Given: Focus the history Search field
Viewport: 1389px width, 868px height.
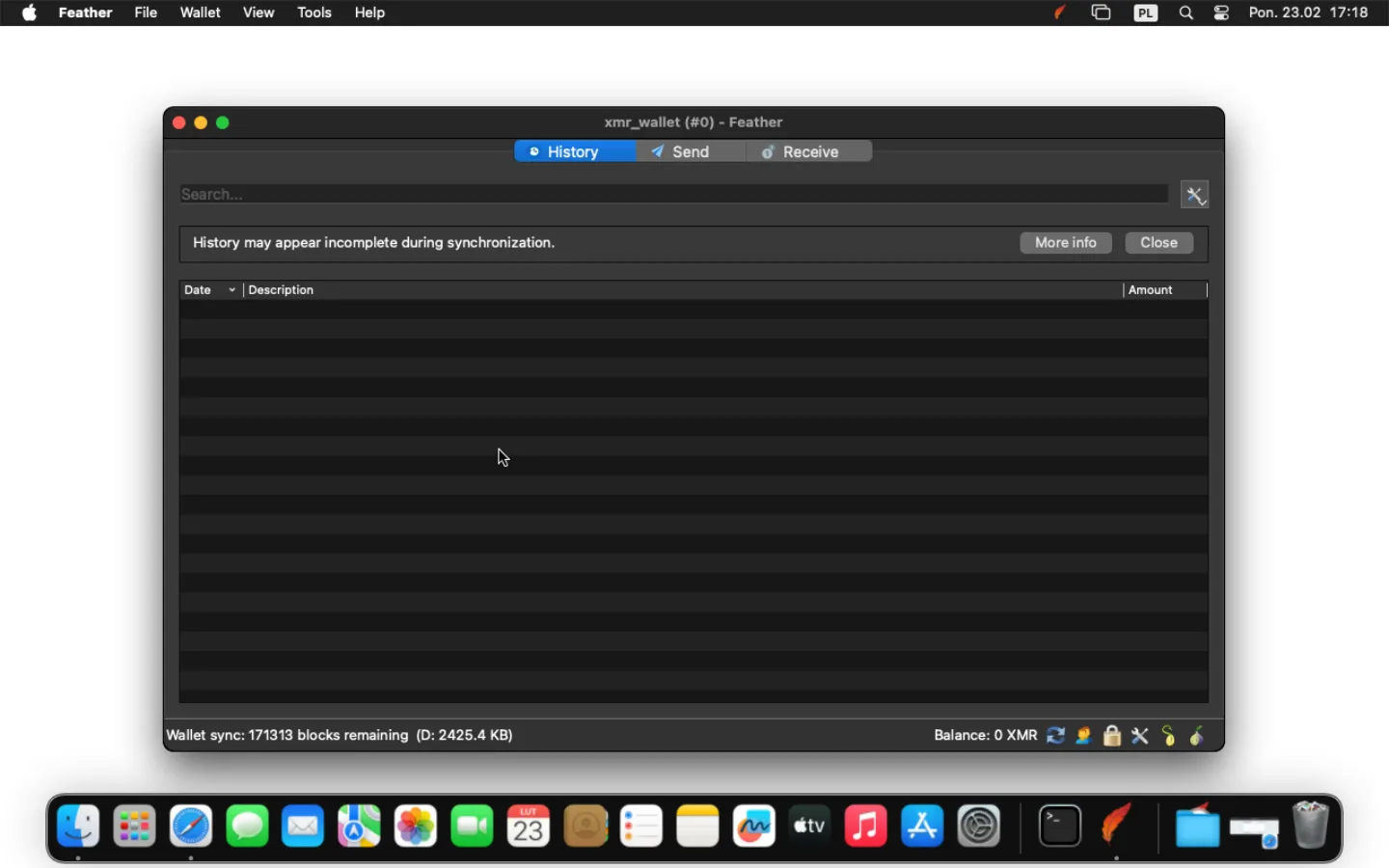Looking at the screenshot, I should coord(674,195).
